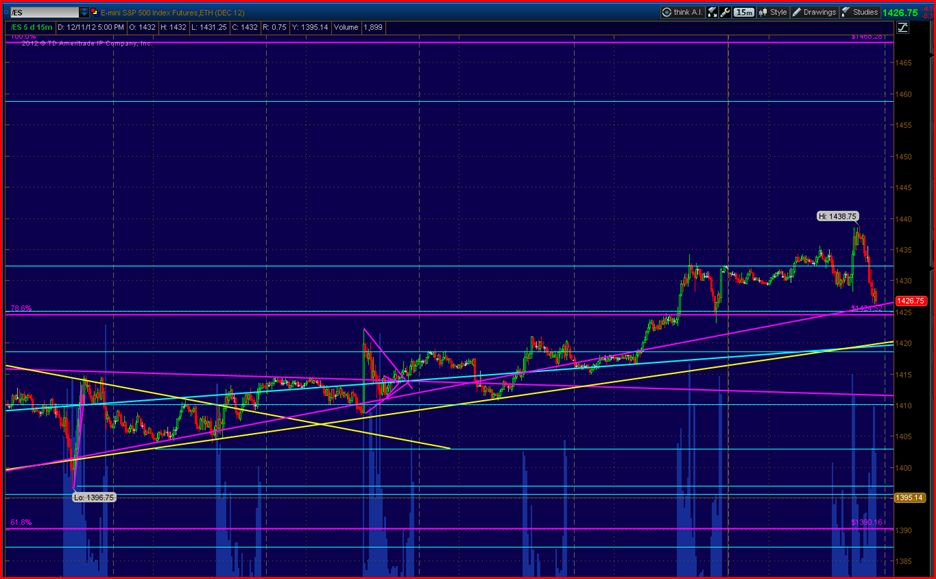936x579 pixels.
Task: Click the /ES symbol input field
Action: (44, 13)
